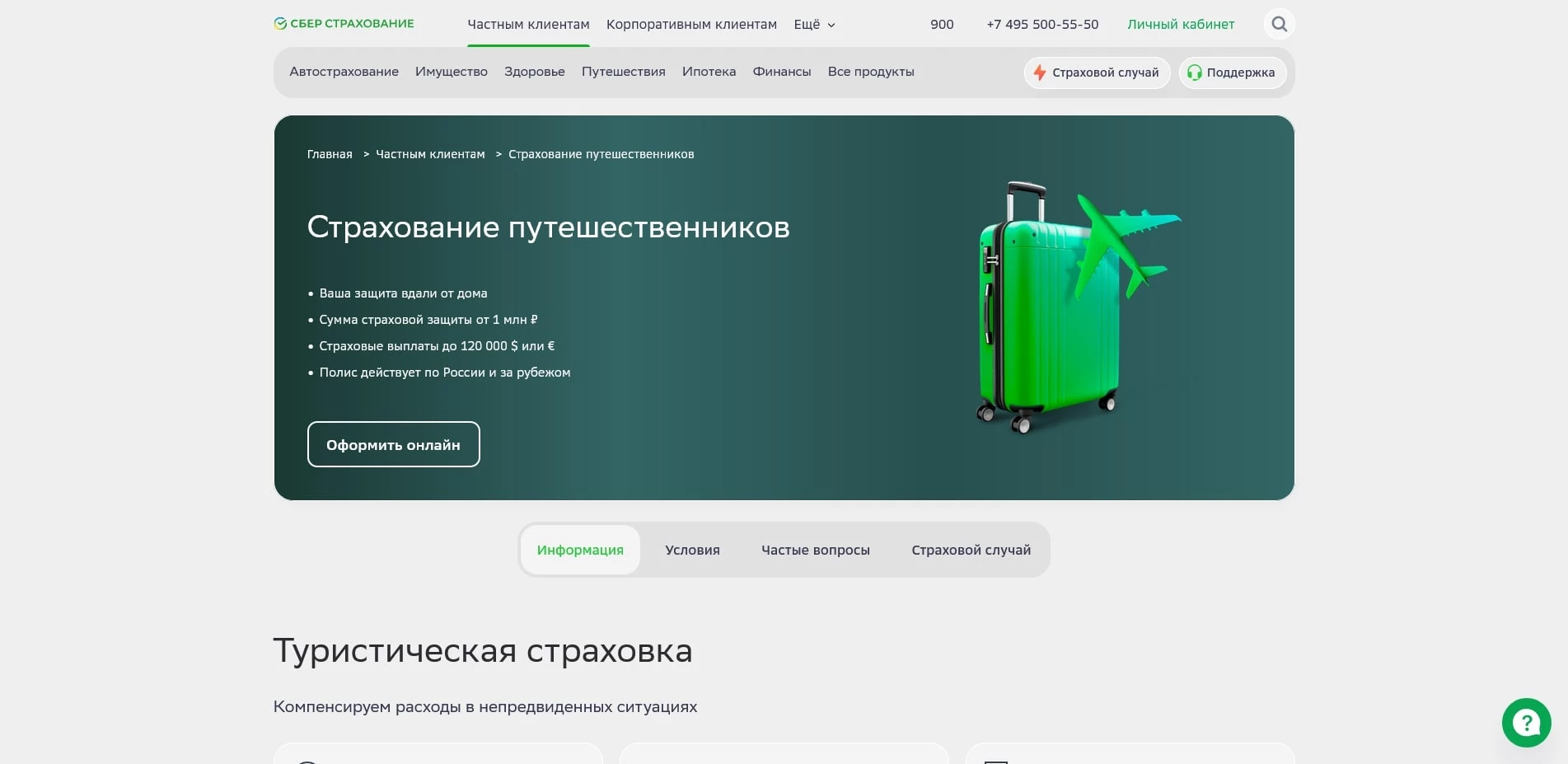The image size is (1568, 764).
Task: Click the headset icon on Поддержка button
Action: 1193,73
